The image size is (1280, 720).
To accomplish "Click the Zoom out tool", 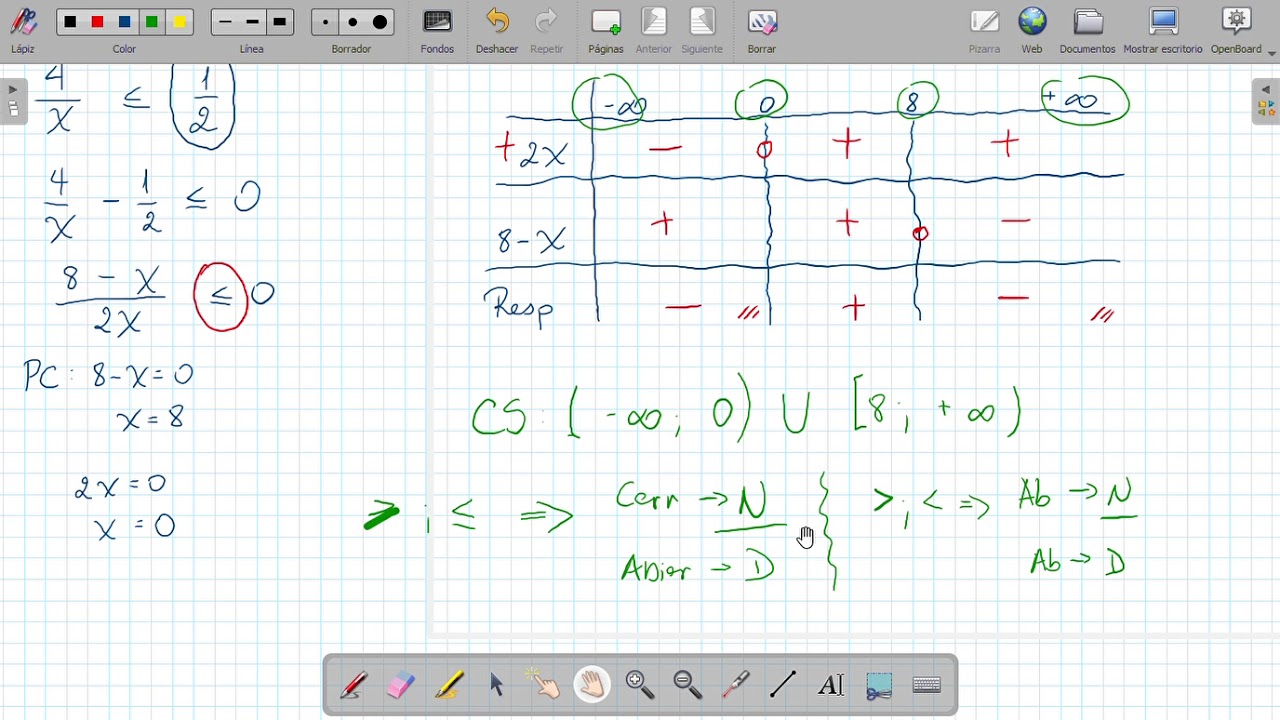I will click(688, 685).
